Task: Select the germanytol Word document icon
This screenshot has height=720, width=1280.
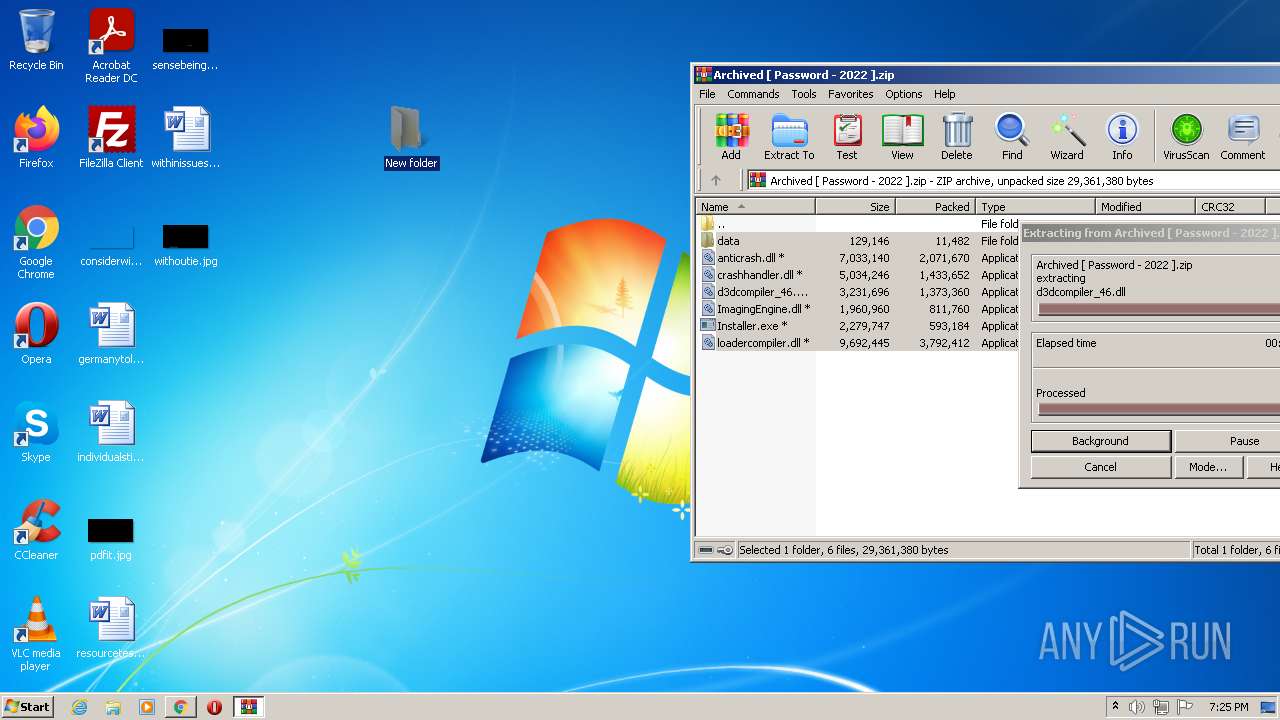Action: click(x=111, y=334)
